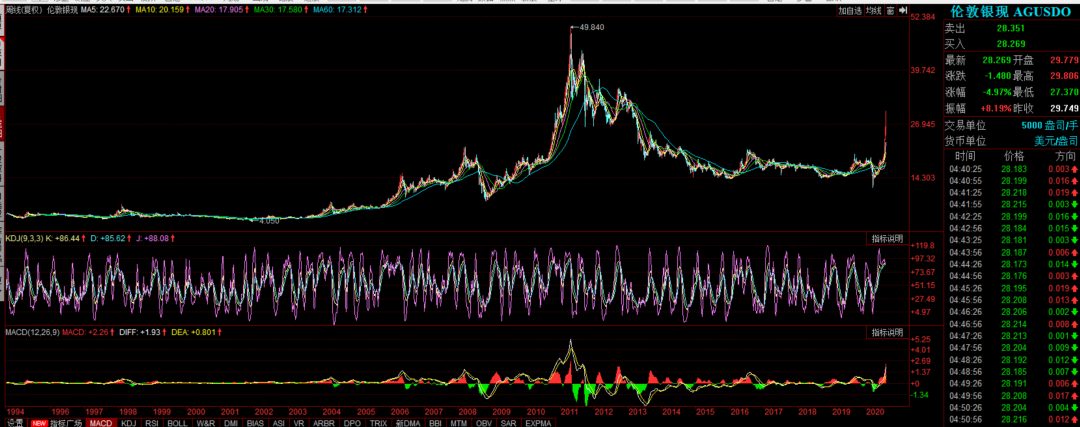Click the MA60: 17.312 legend label
1080x427 pixels.
(x=338, y=11)
